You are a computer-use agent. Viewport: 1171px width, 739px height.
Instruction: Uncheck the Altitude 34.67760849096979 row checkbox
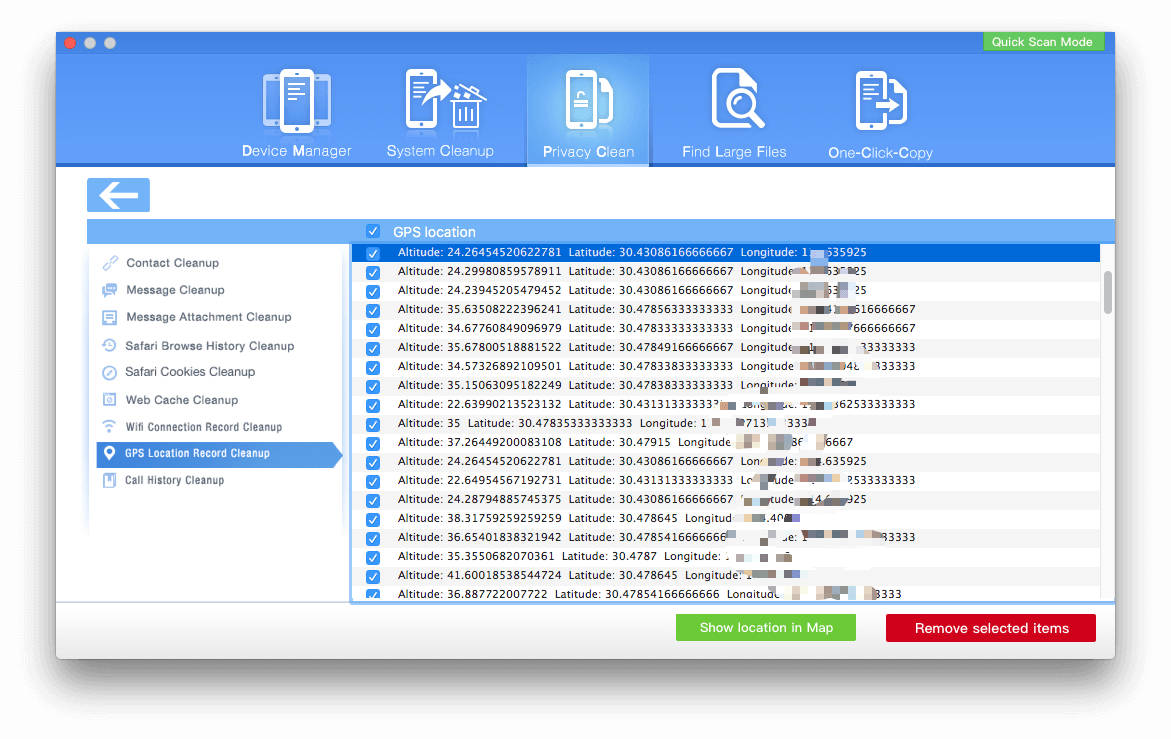(373, 329)
